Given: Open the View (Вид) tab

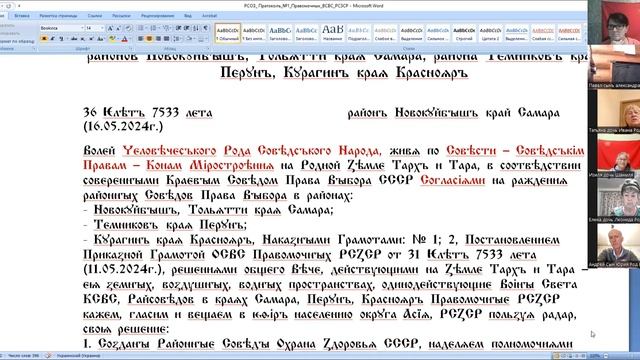Looking at the screenshot, I should pos(188,16).
